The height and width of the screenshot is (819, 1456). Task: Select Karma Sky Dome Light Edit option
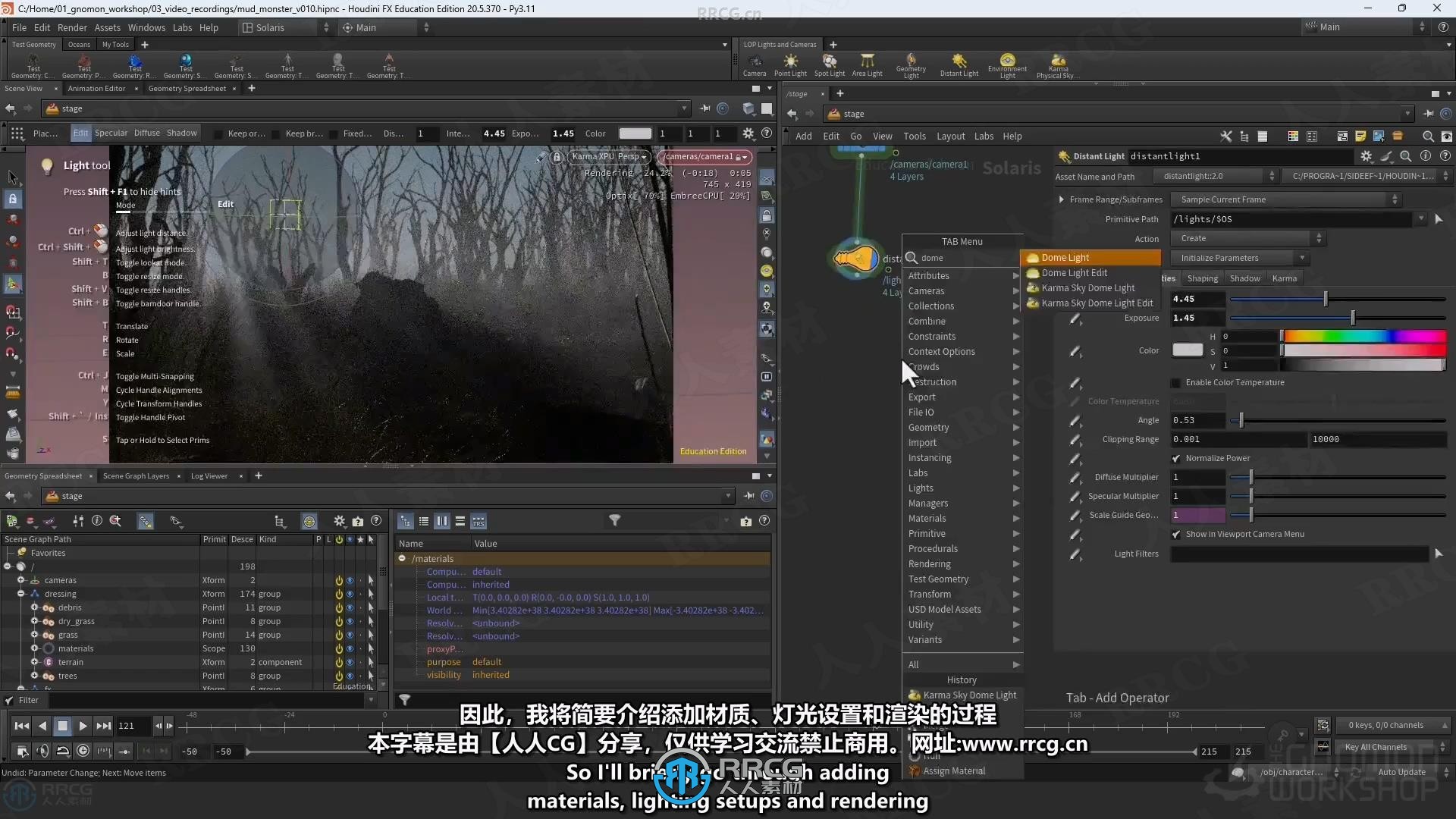tap(1097, 302)
